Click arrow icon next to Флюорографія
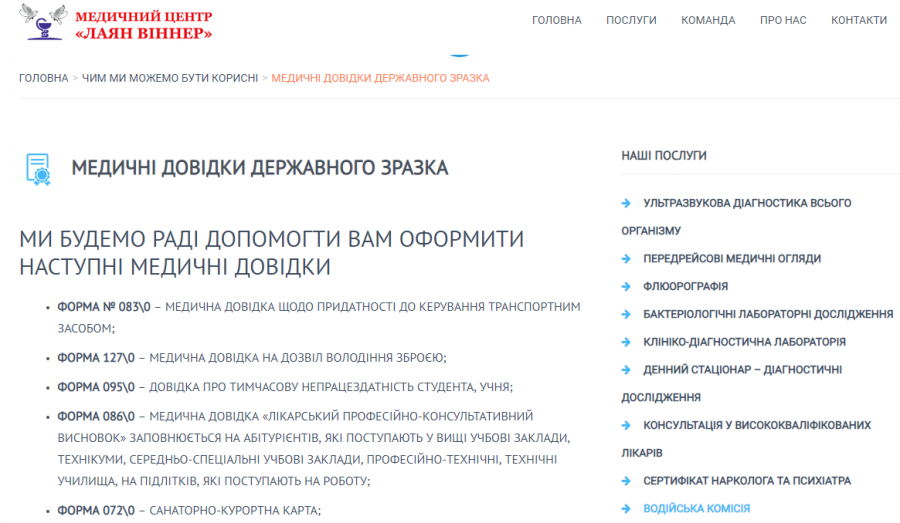This screenshot has height=523, width=900. coord(626,286)
